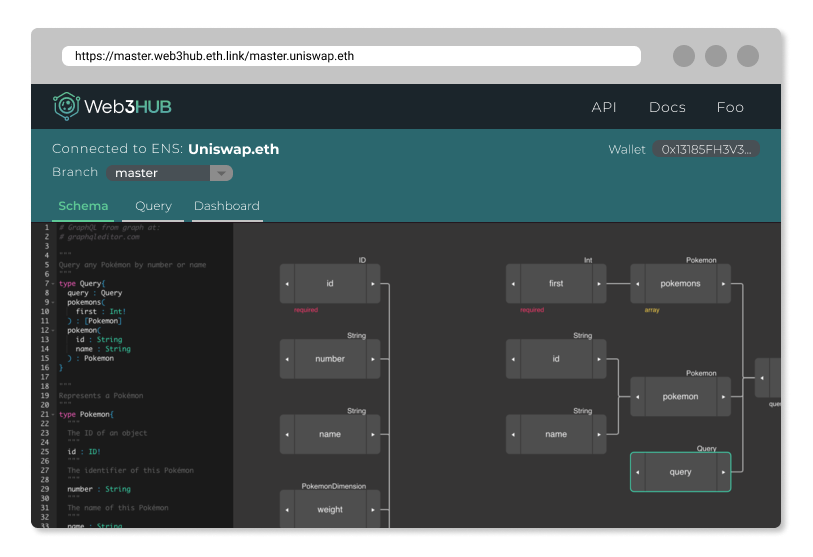Screen dimensions: 813x557
Task: Click right arrow on String id node beside pokemon
Action: click(x=599, y=359)
